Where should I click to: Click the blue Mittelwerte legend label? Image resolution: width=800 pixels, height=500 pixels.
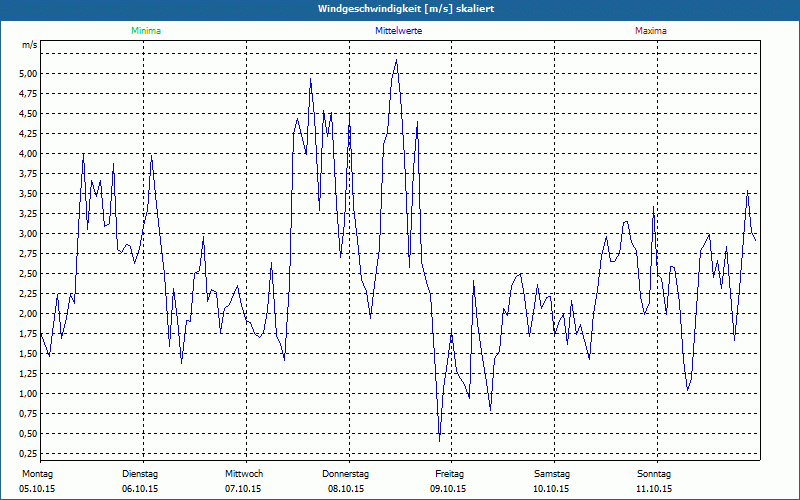pyautogui.click(x=398, y=31)
